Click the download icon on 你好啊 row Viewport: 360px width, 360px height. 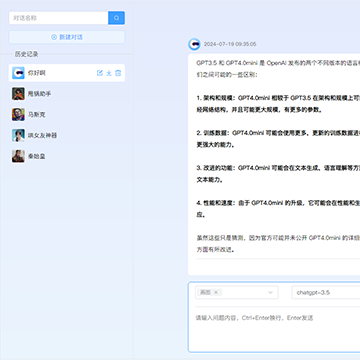109,73
